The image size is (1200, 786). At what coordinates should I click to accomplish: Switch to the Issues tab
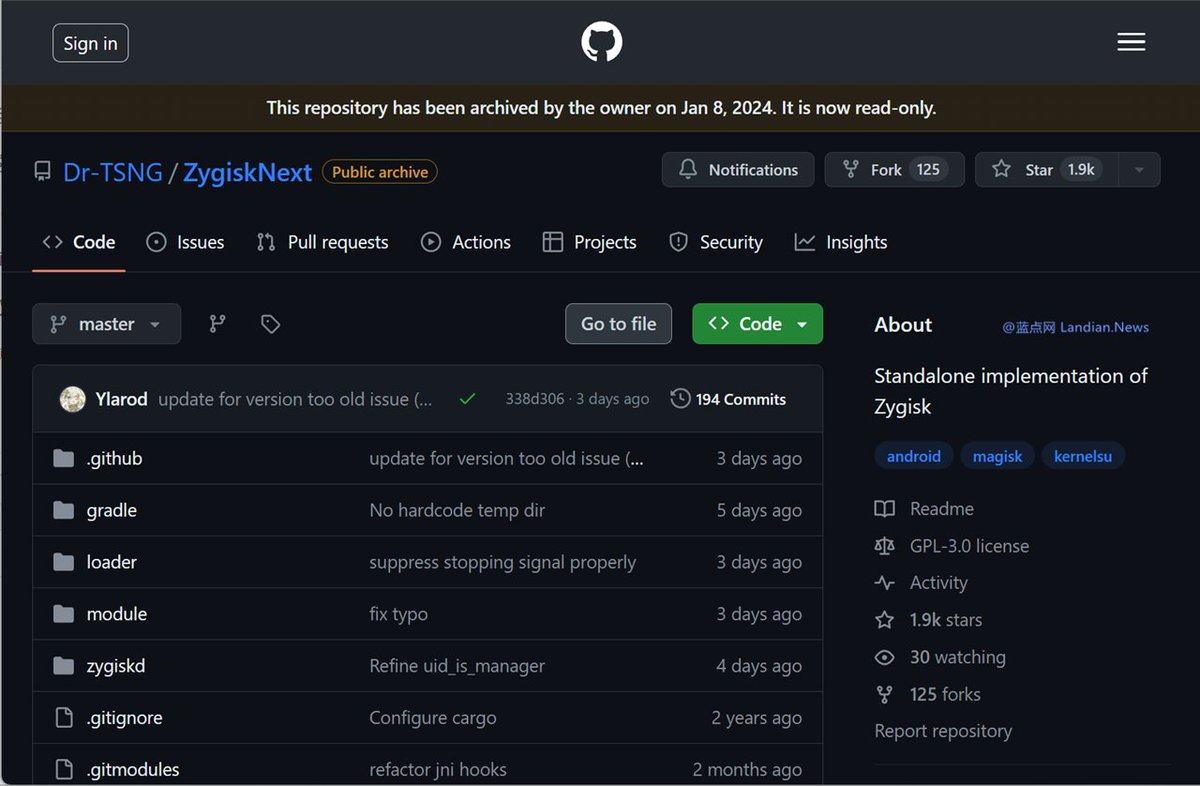(x=185, y=242)
